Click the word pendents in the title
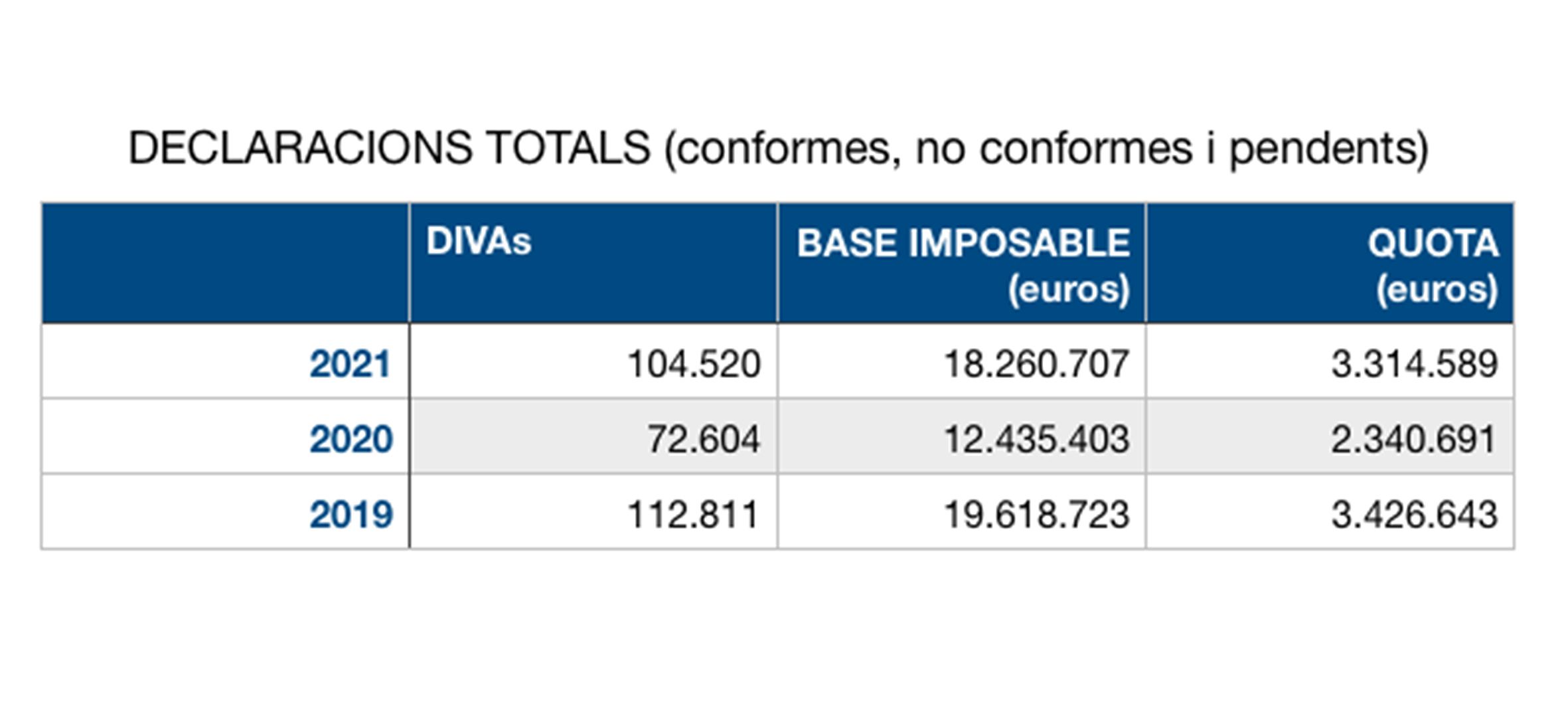Screen dimensions: 1568x706 point(1322,147)
